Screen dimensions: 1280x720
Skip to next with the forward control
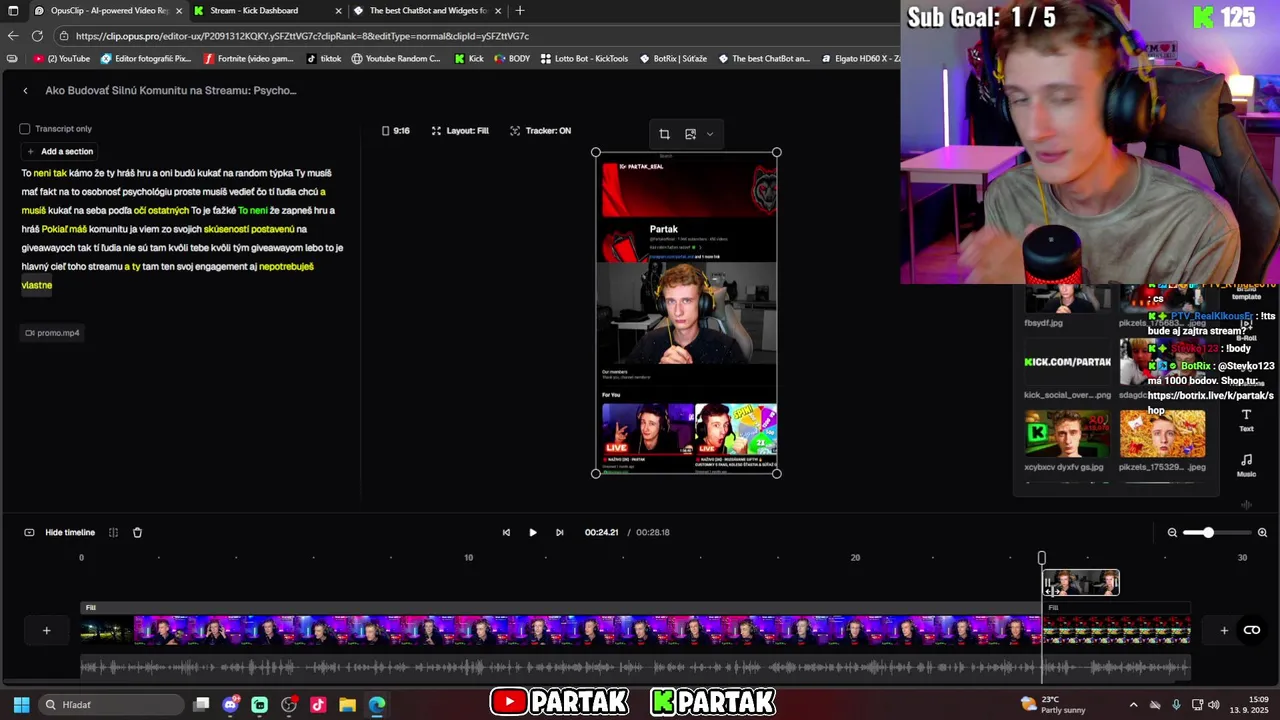(559, 533)
